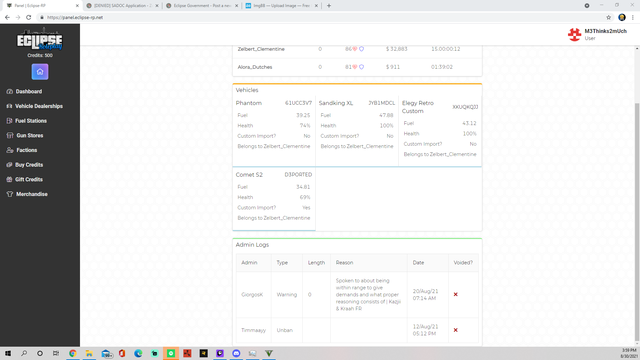Click the Fuel Stations pump icon
Image resolution: width=640 pixels, height=360 pixels.
9,121
